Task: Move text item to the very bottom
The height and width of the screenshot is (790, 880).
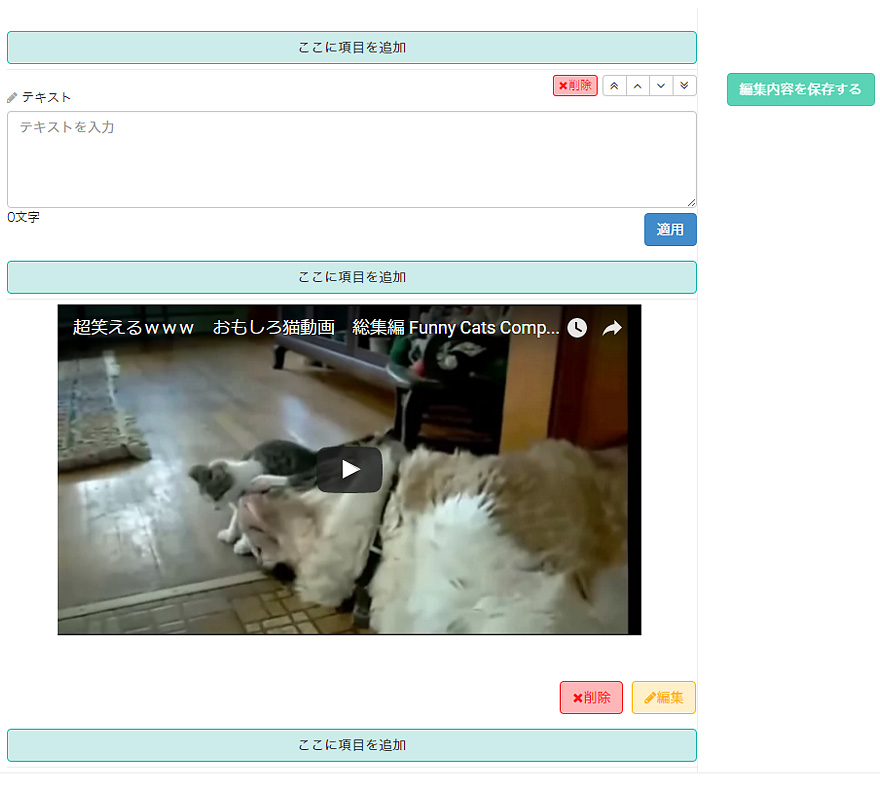Action: pos(684,86)
